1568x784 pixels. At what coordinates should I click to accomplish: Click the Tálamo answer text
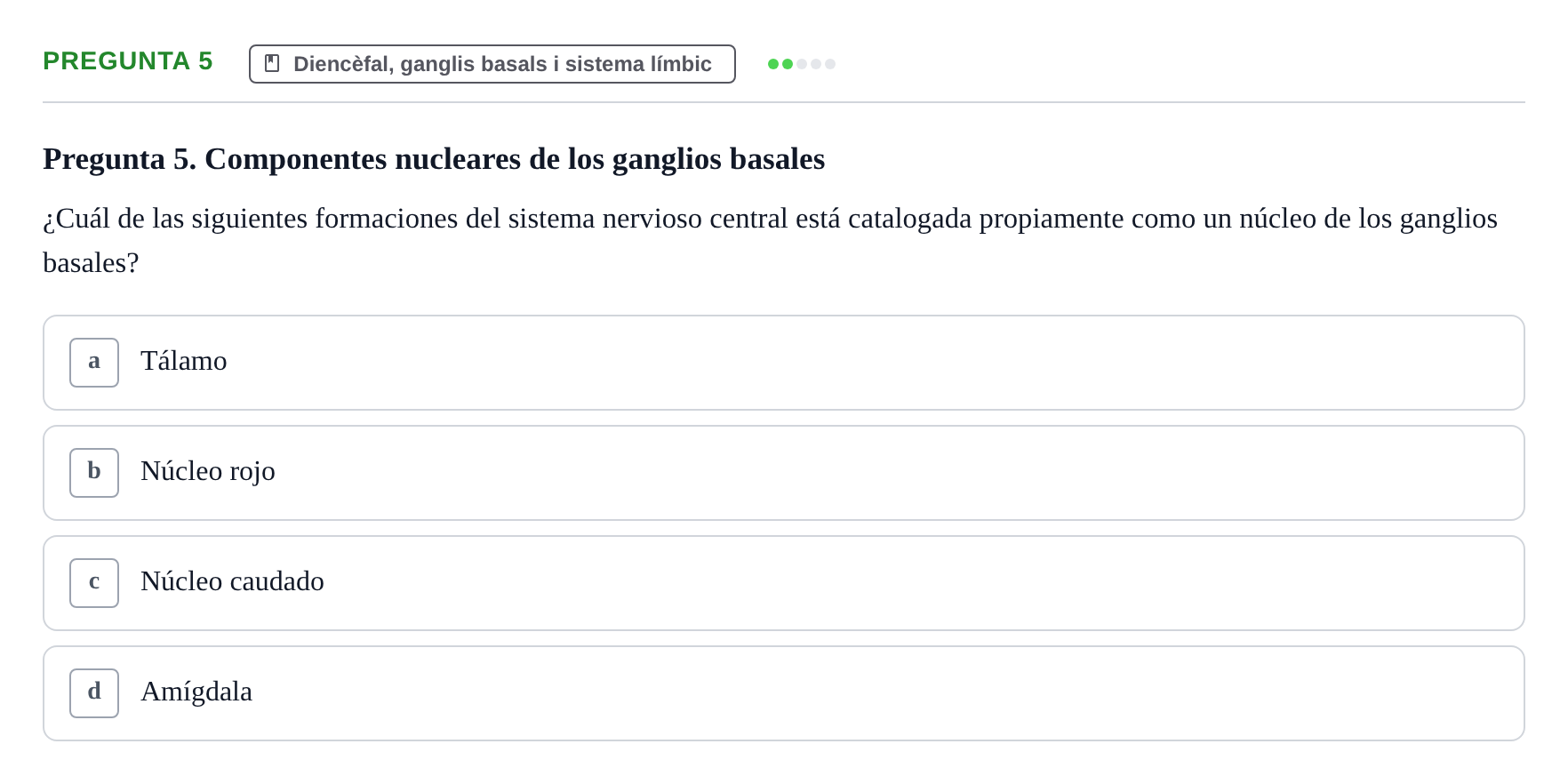(184, 361)
